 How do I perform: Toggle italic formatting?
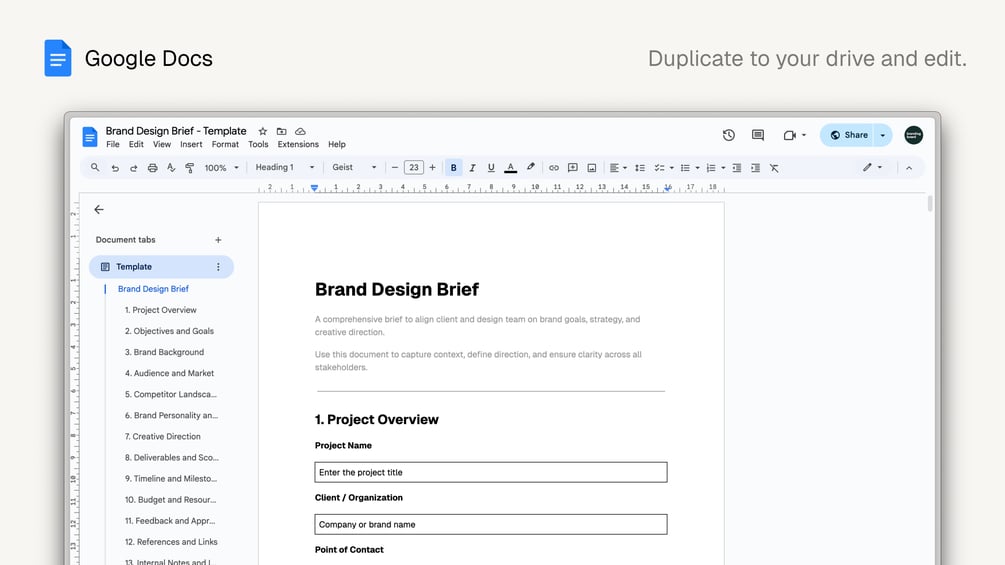tap(472, 168)
